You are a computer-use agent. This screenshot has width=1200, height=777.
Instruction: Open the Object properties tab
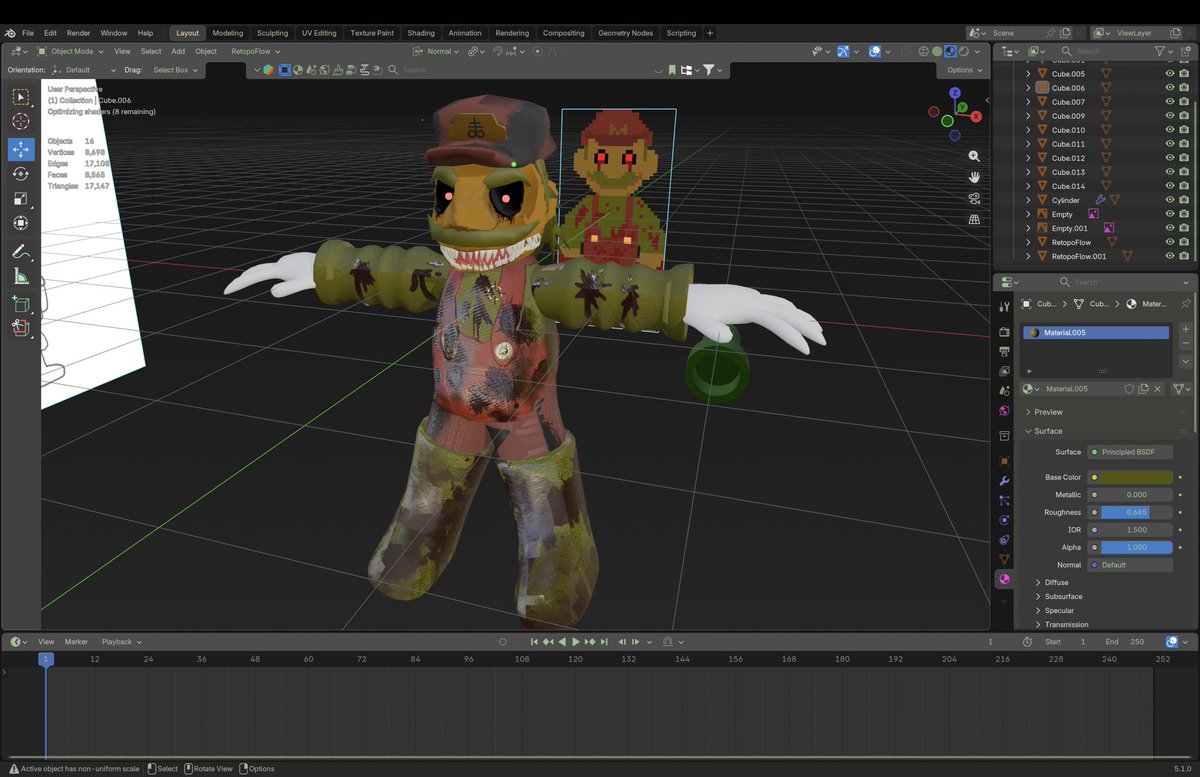pyautogui.click(x=1004, y=461)
